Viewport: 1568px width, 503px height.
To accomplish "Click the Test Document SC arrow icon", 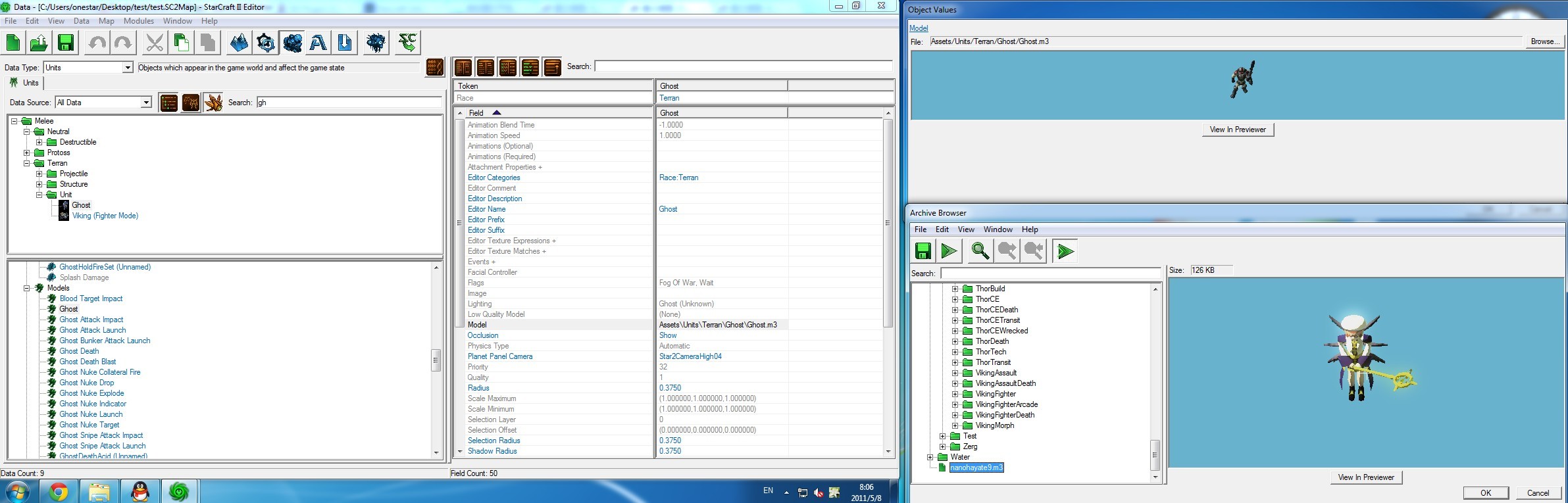I will click(x=408, y=43).
